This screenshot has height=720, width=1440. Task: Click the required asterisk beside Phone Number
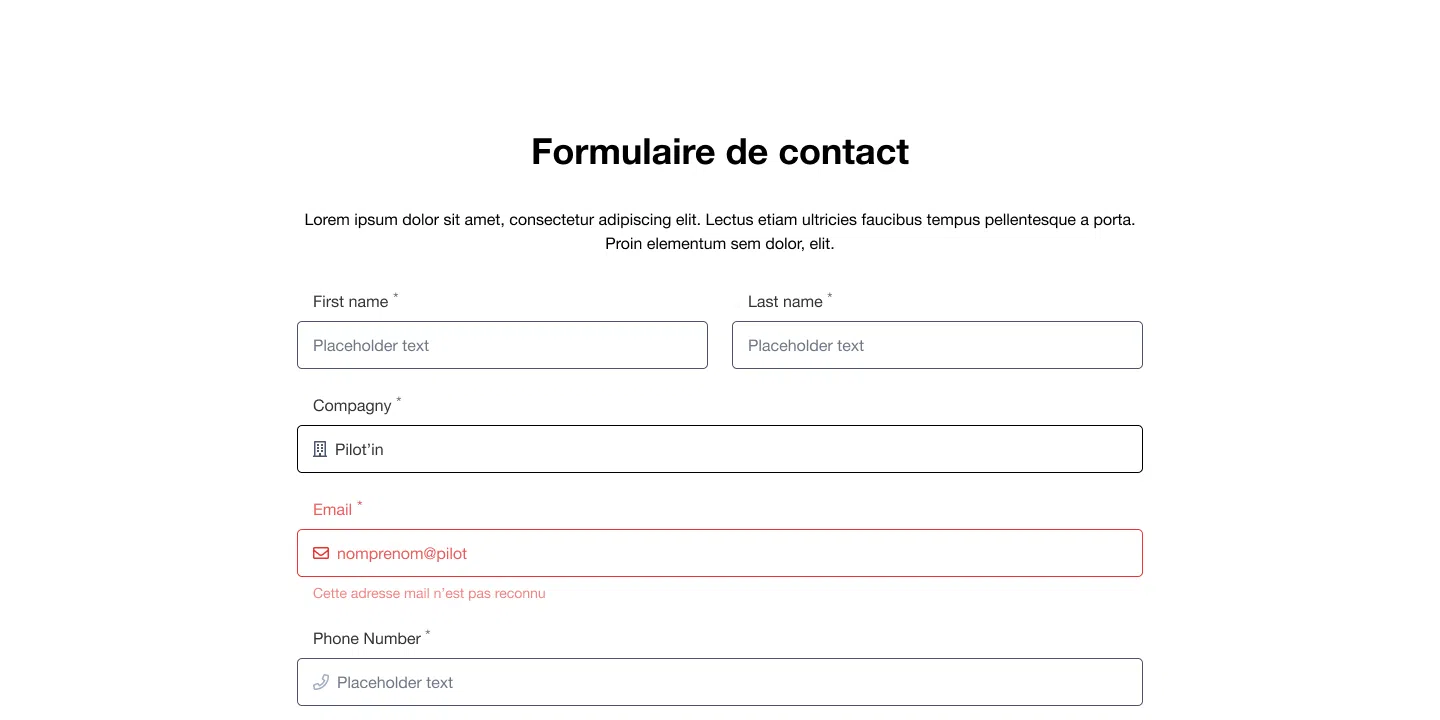(428, 633)
